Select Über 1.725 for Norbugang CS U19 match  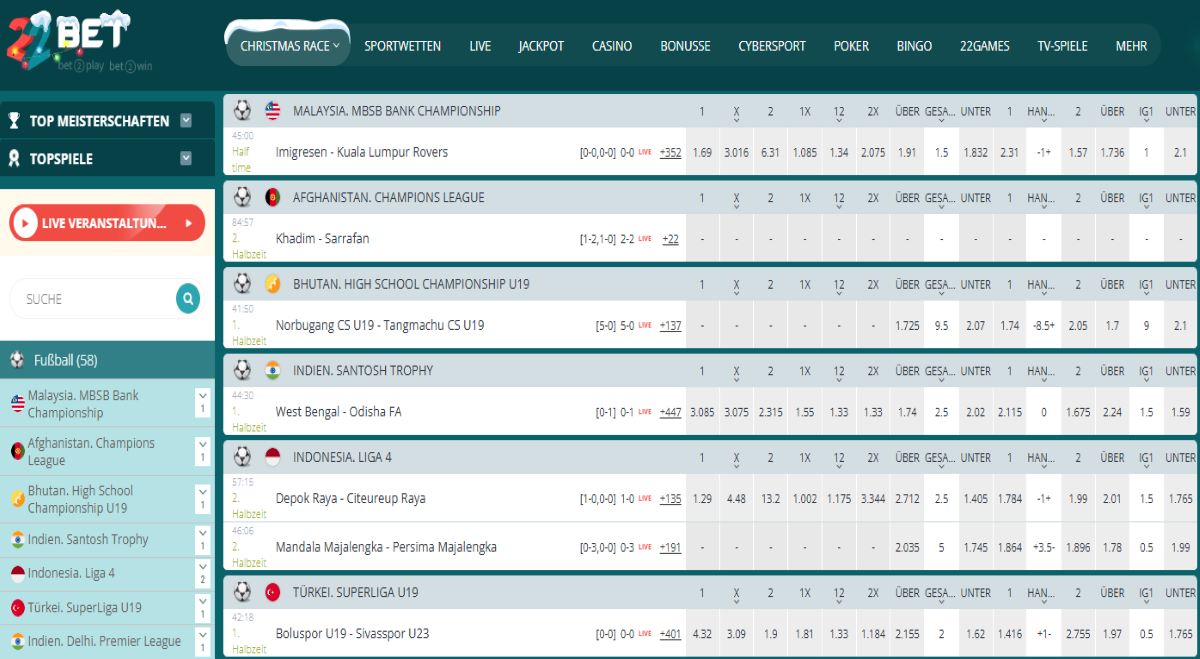[907, 326]
